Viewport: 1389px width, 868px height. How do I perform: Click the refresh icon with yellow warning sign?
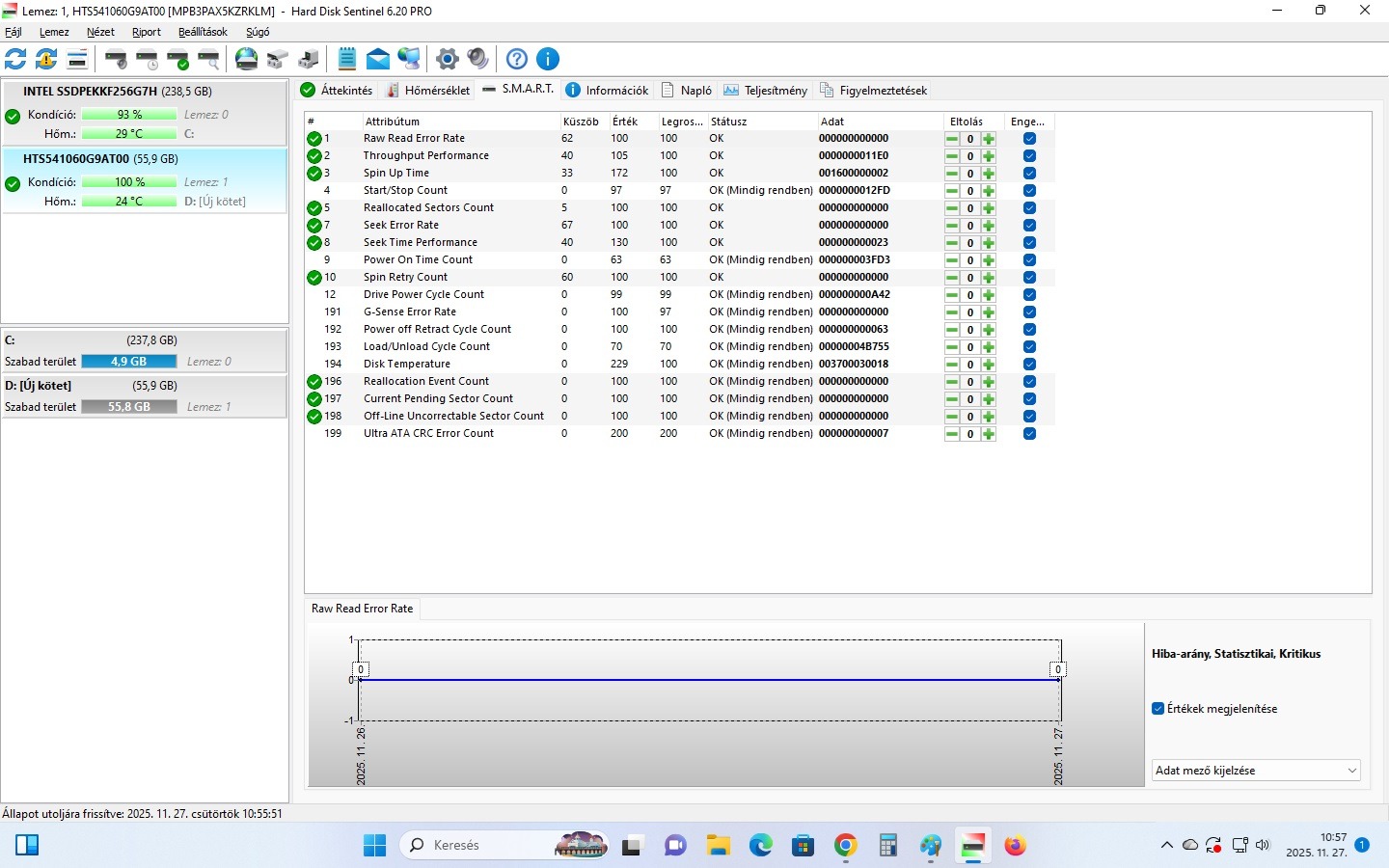(x=46, y=59)
